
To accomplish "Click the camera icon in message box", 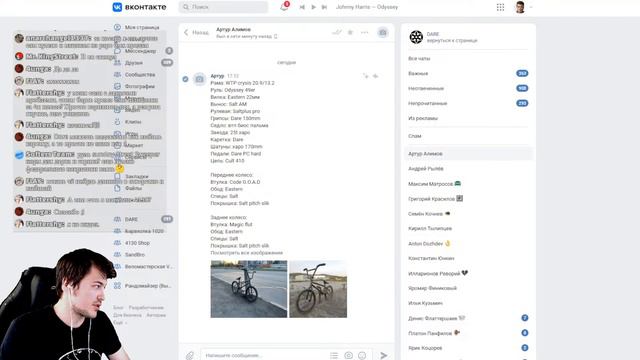I will pos(348,356).
